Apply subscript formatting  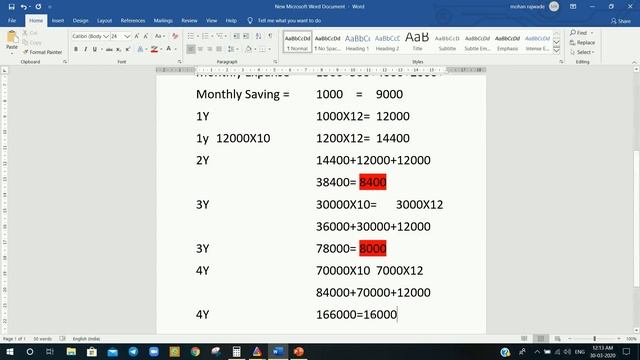pos(118,49)
